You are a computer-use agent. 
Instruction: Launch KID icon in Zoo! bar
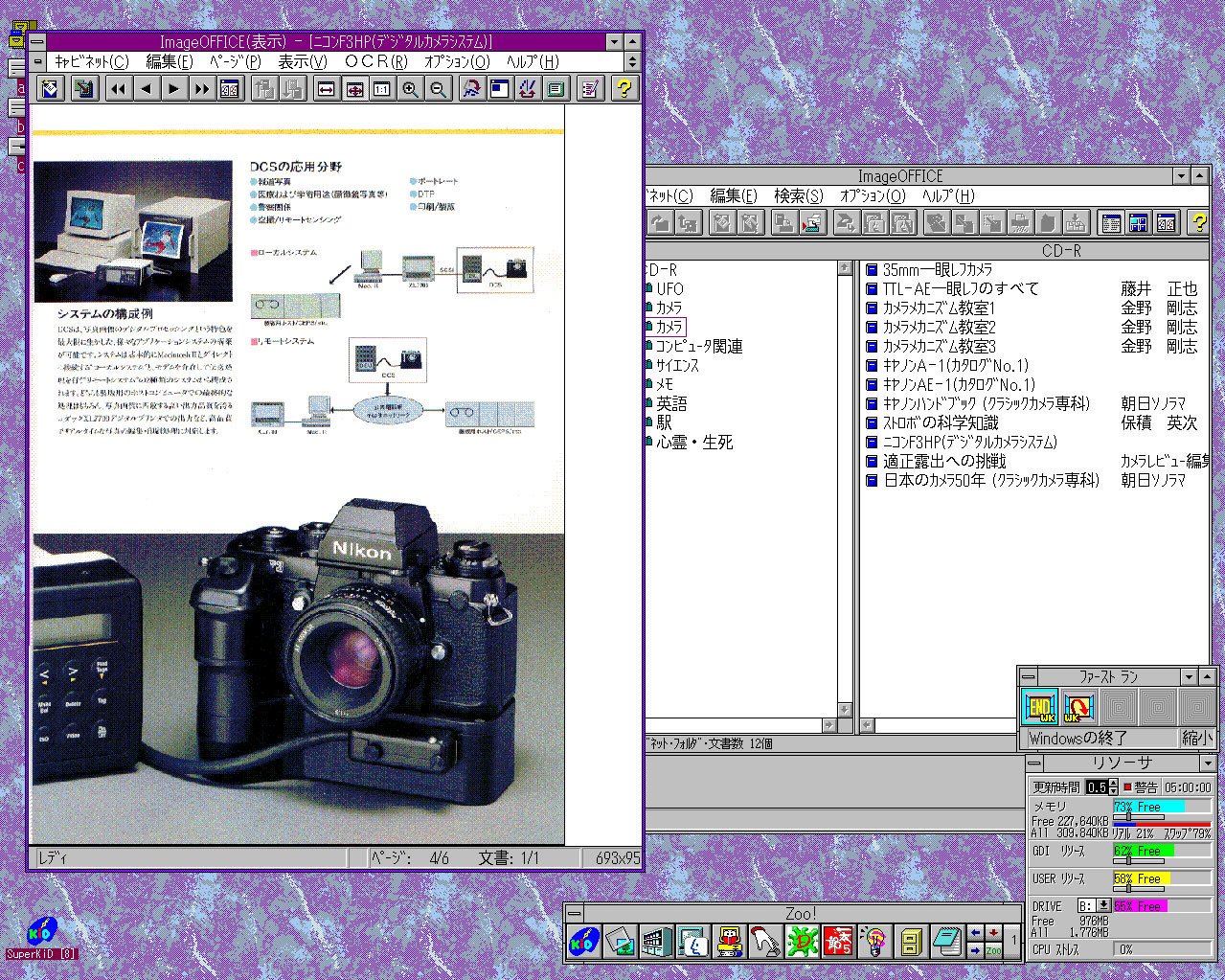tap(584, 942)
